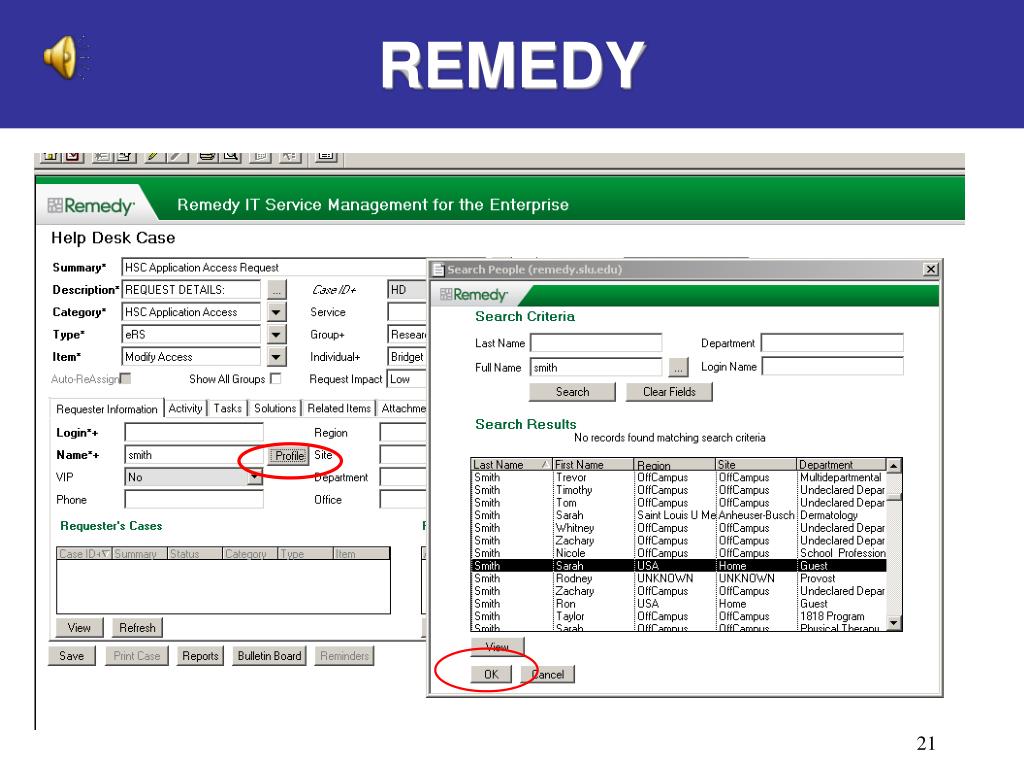Click the Case ID column header in Requester's Cases

coord(84,554)
